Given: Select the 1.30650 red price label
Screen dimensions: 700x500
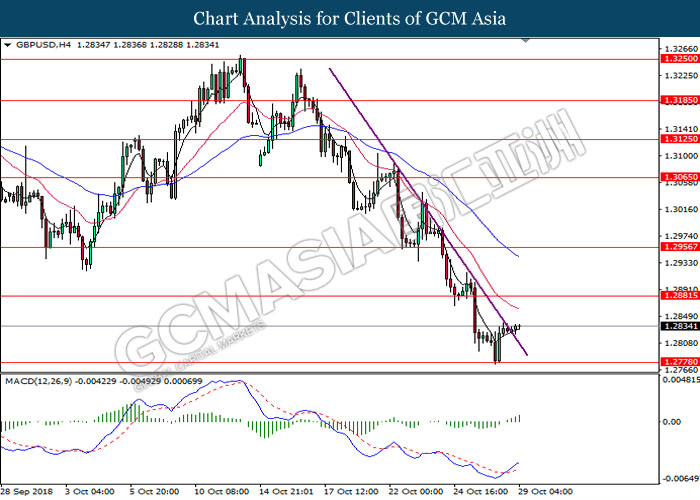Looking at the screenshot, I should click(680, 177).
